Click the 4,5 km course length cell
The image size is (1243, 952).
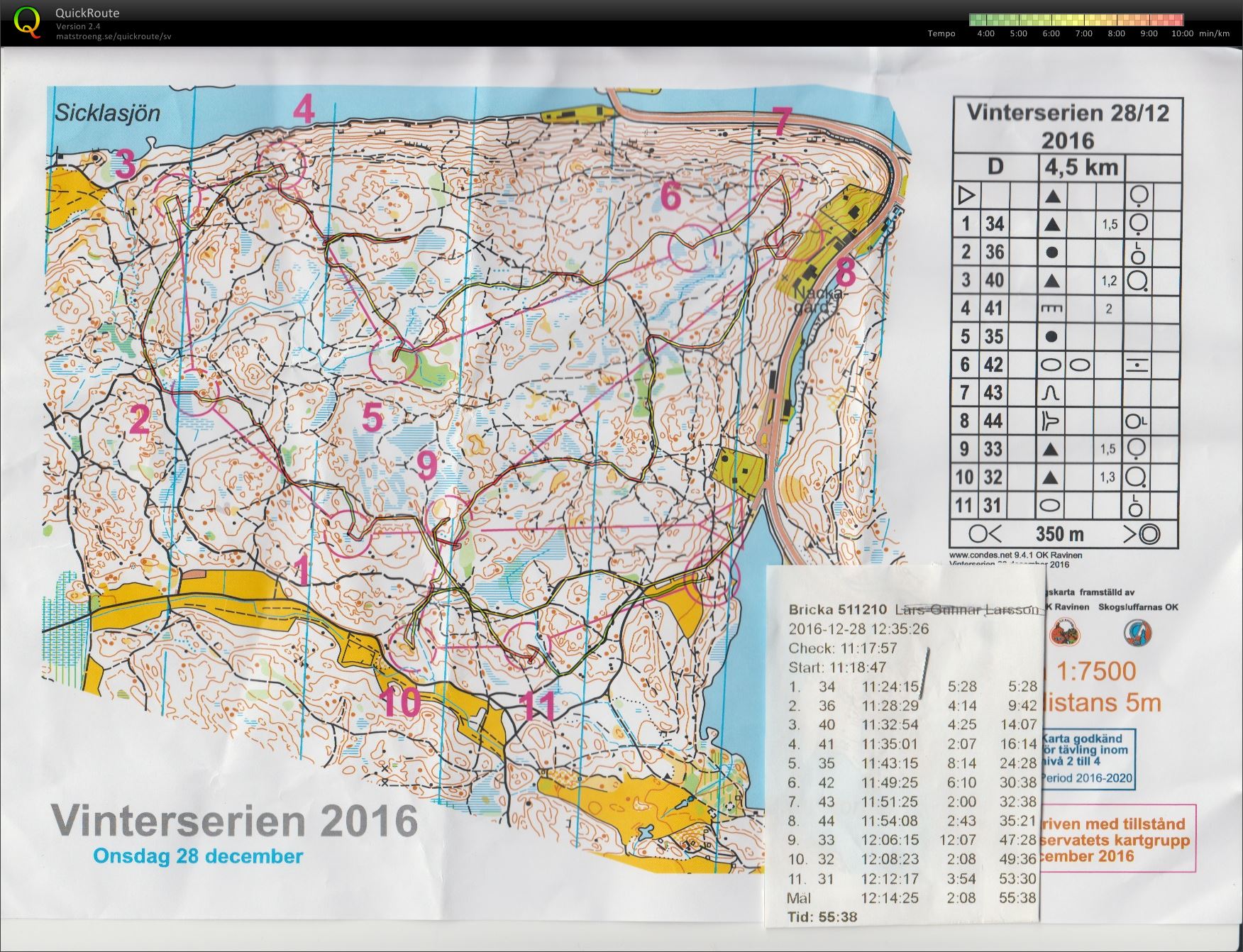click(x=1081, y=167)
